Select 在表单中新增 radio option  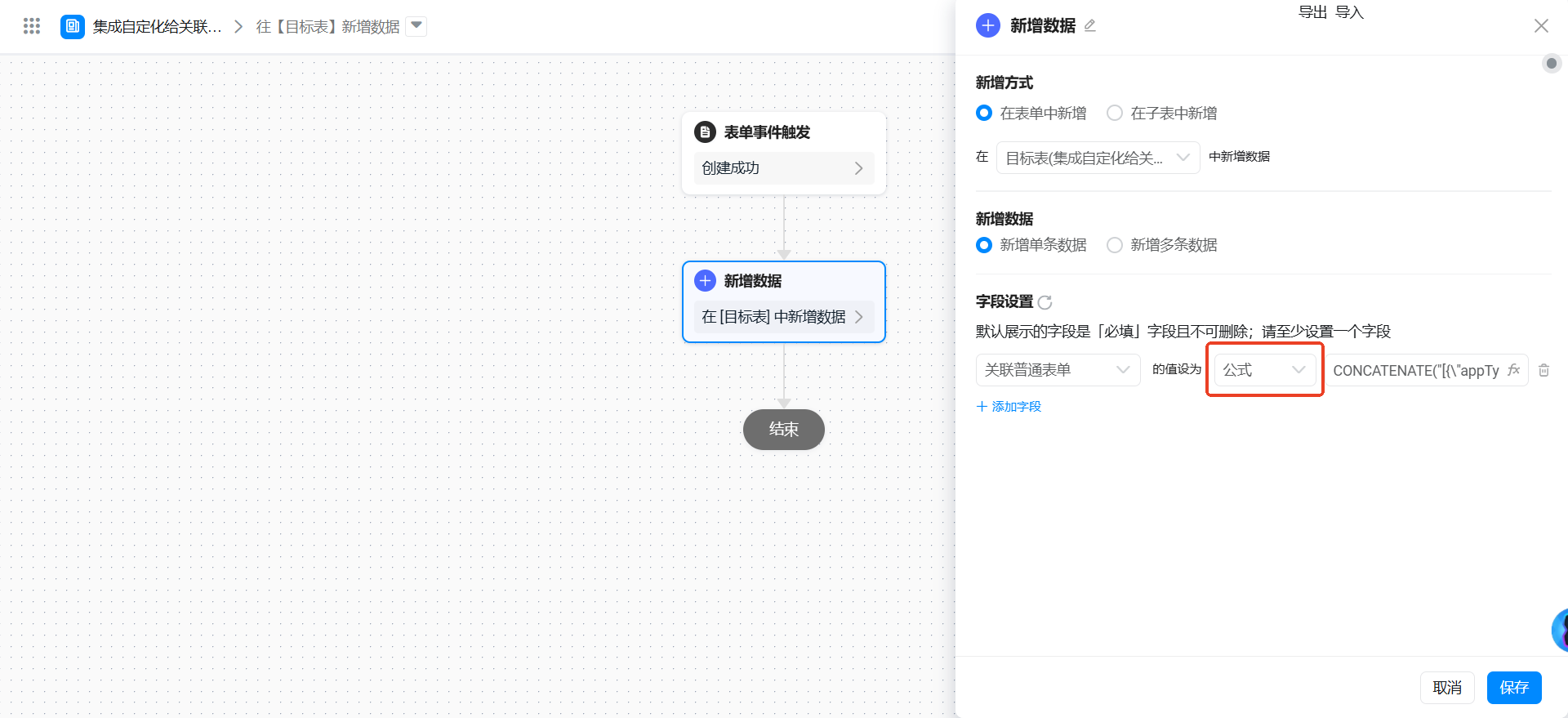point(984,113)
